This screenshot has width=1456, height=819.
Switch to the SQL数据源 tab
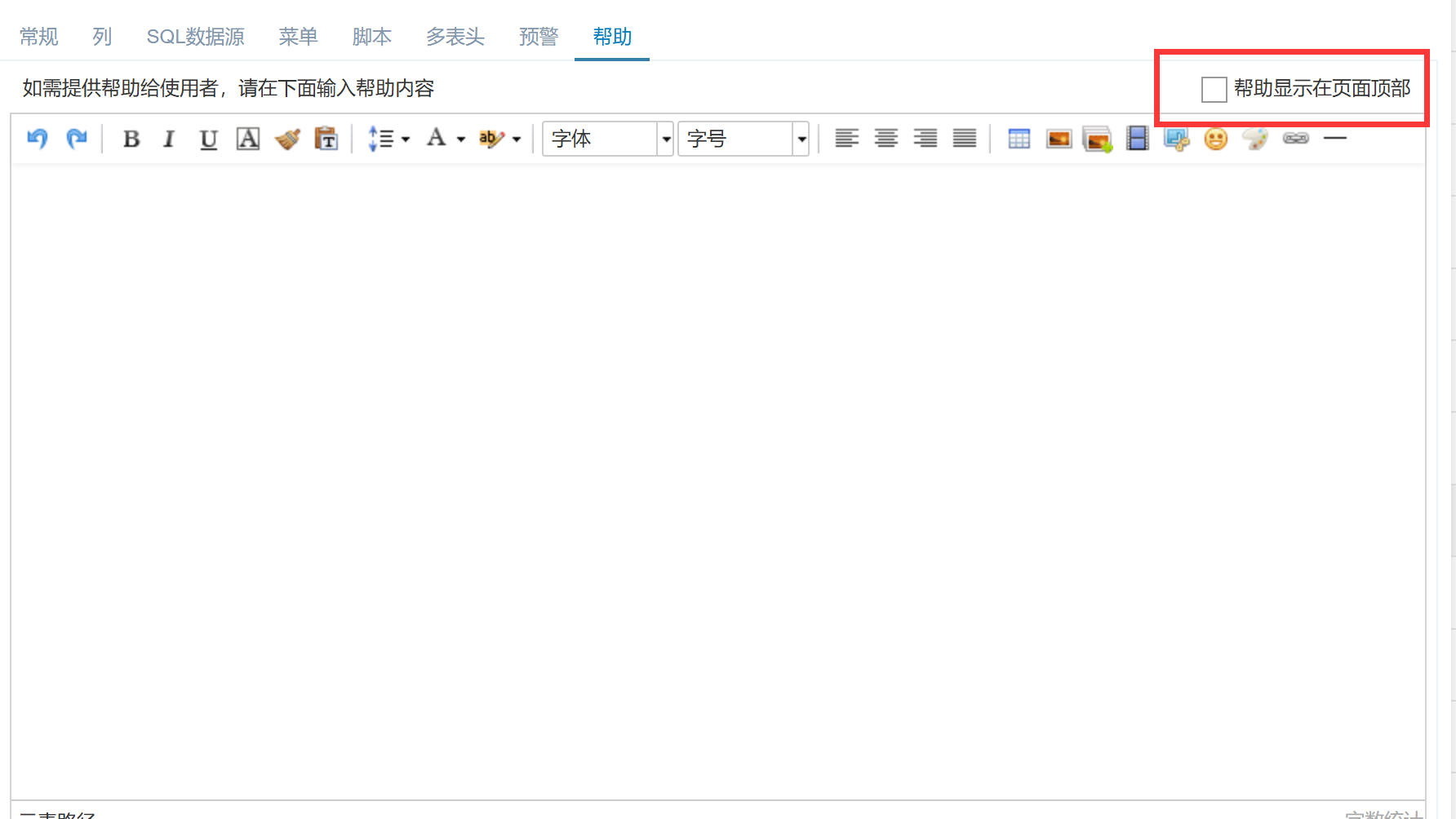pyautogui.click(x=195, y=37)
